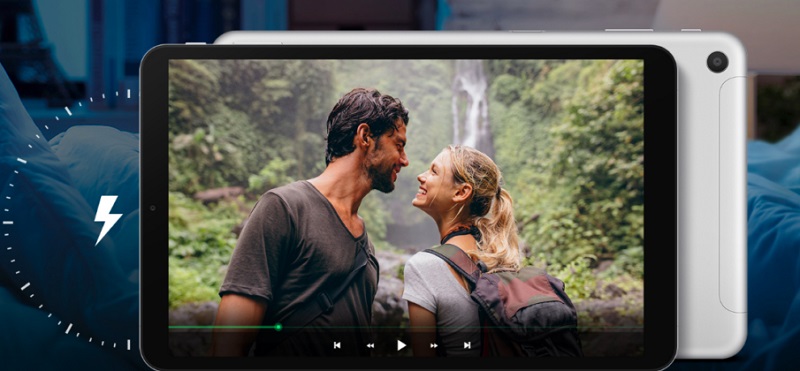The width and height of the screenshot is (800, 371).
Task: Click the rear camera lens on the tablet back
Action: (x=717, y=62)
